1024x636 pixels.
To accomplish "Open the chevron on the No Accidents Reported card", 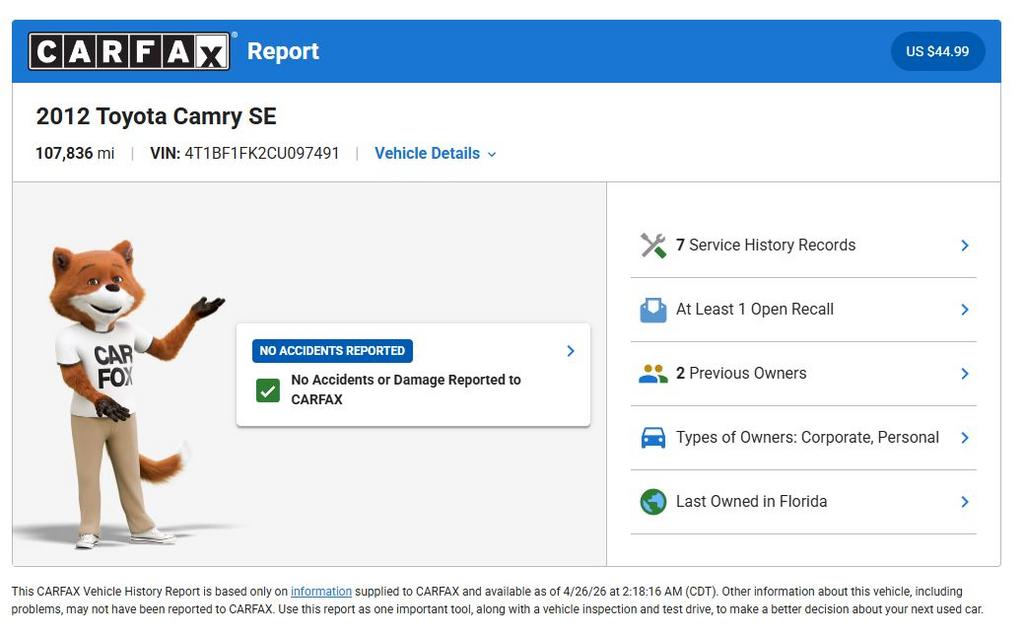I will coord(571,351).
